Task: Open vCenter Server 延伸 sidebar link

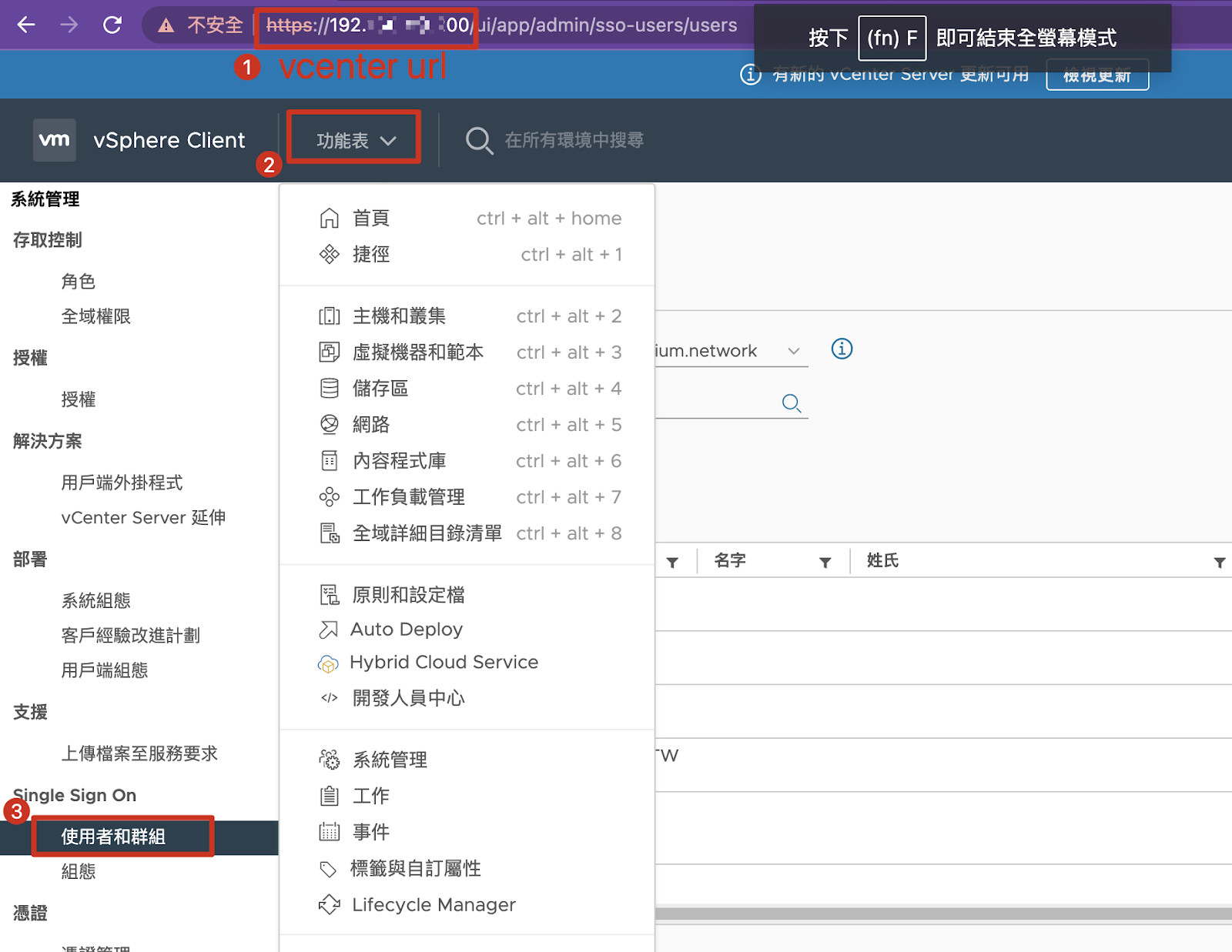Action: pos(143,518)
